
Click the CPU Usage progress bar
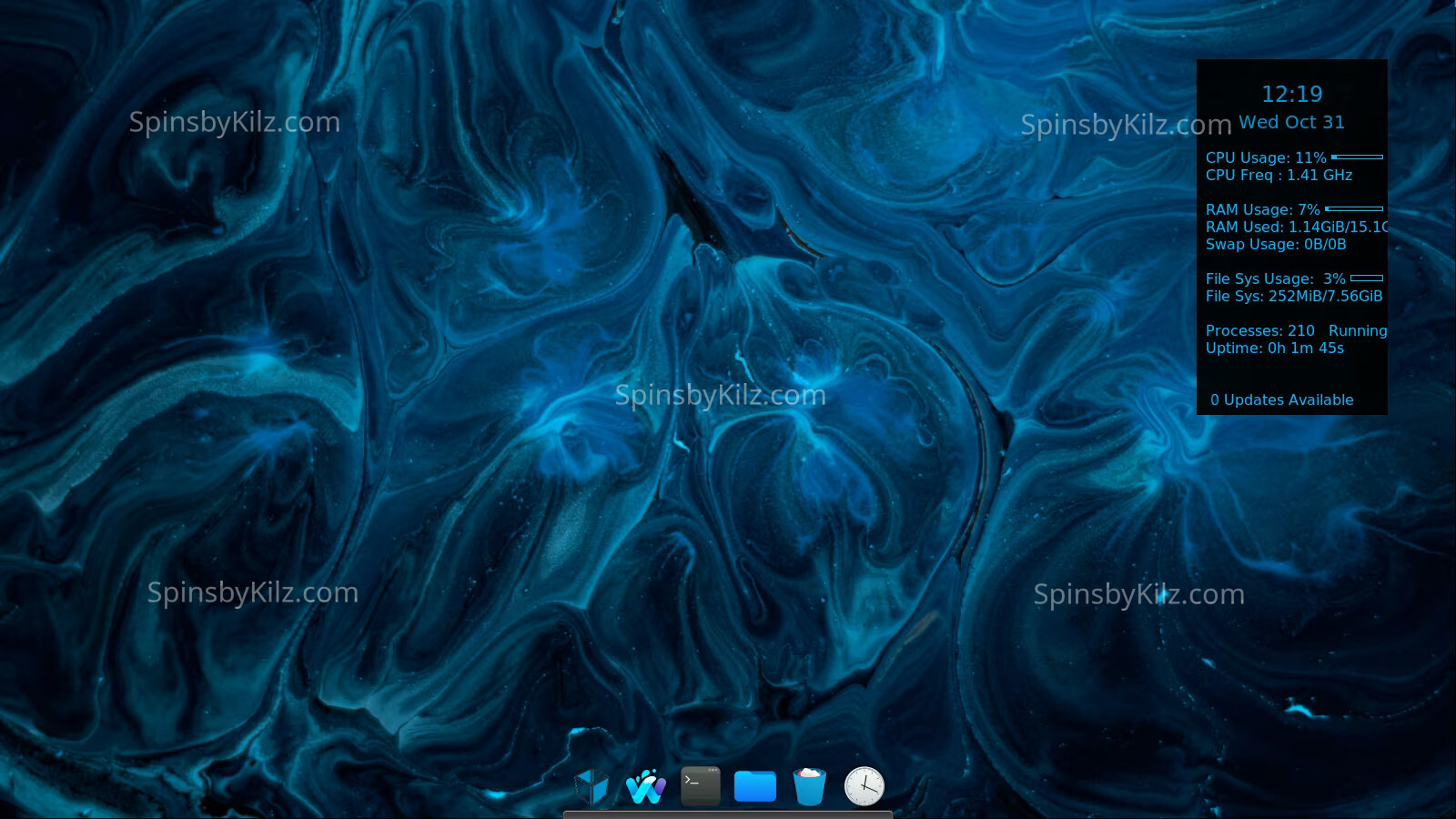(x=1357, y=157)
